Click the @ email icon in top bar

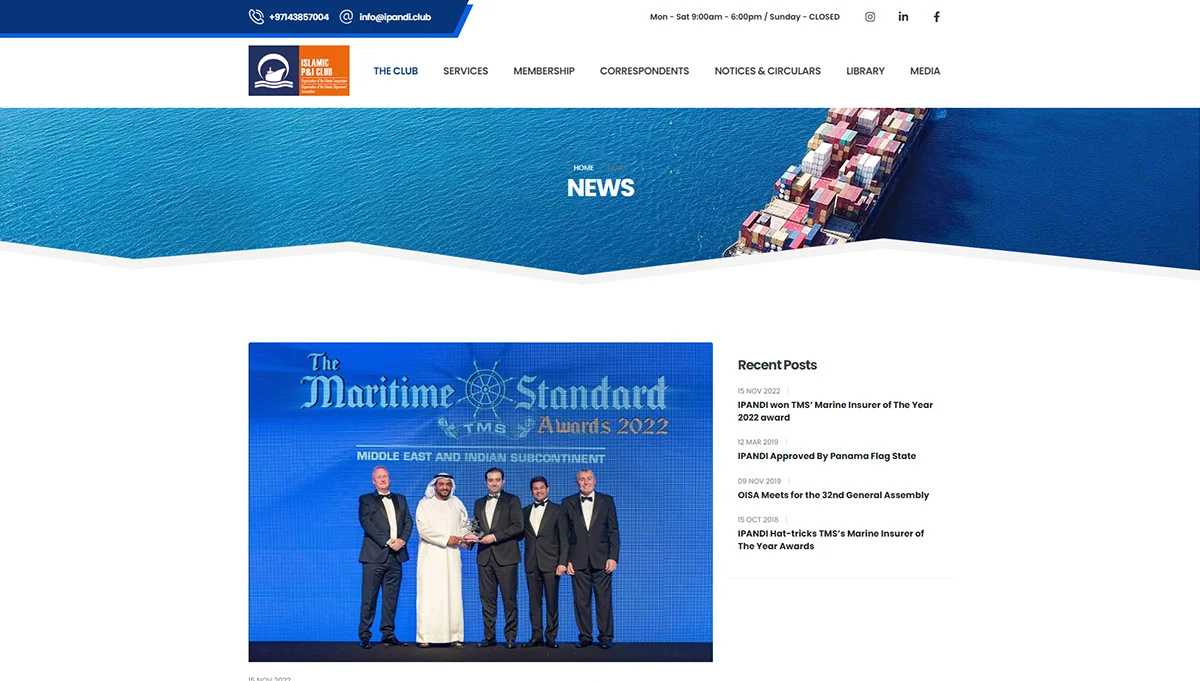pos(346,16)
